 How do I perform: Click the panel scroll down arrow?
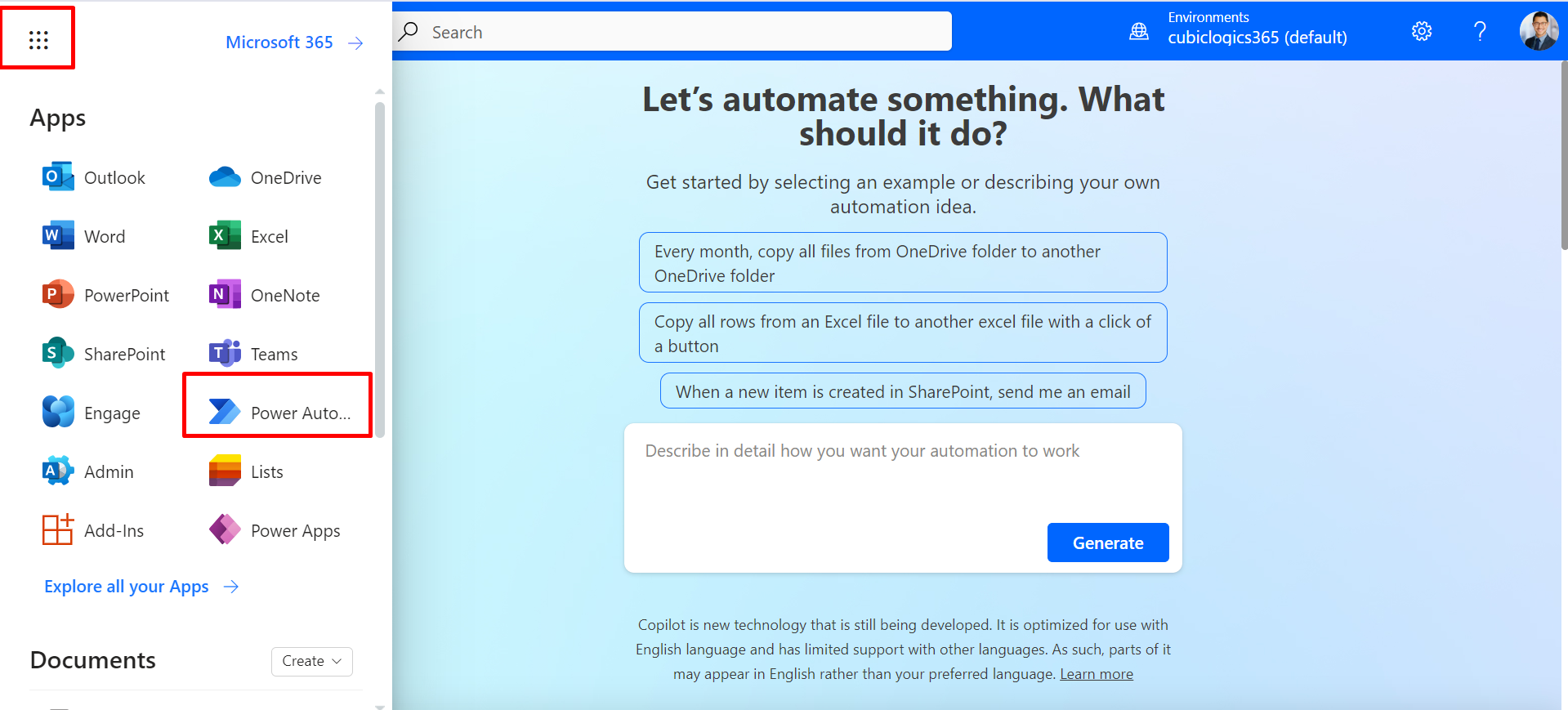[379, 706]
